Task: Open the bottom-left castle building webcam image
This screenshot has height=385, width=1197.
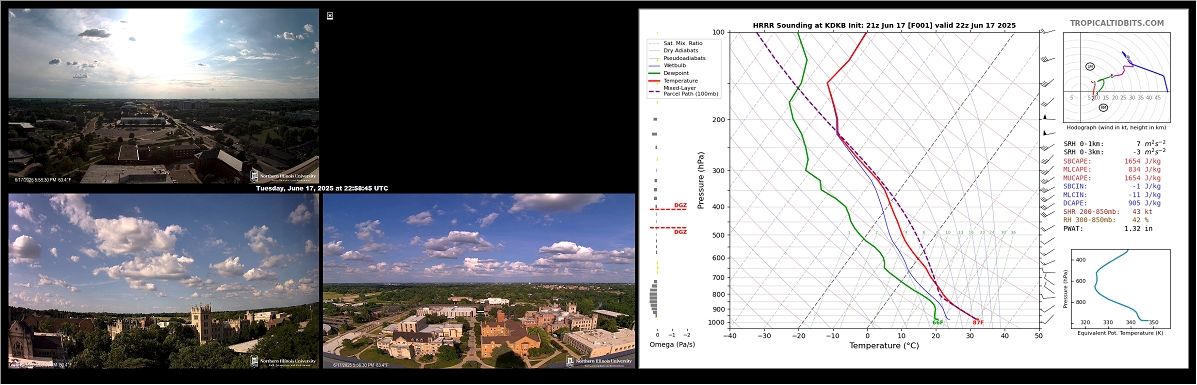Action: 163,281
